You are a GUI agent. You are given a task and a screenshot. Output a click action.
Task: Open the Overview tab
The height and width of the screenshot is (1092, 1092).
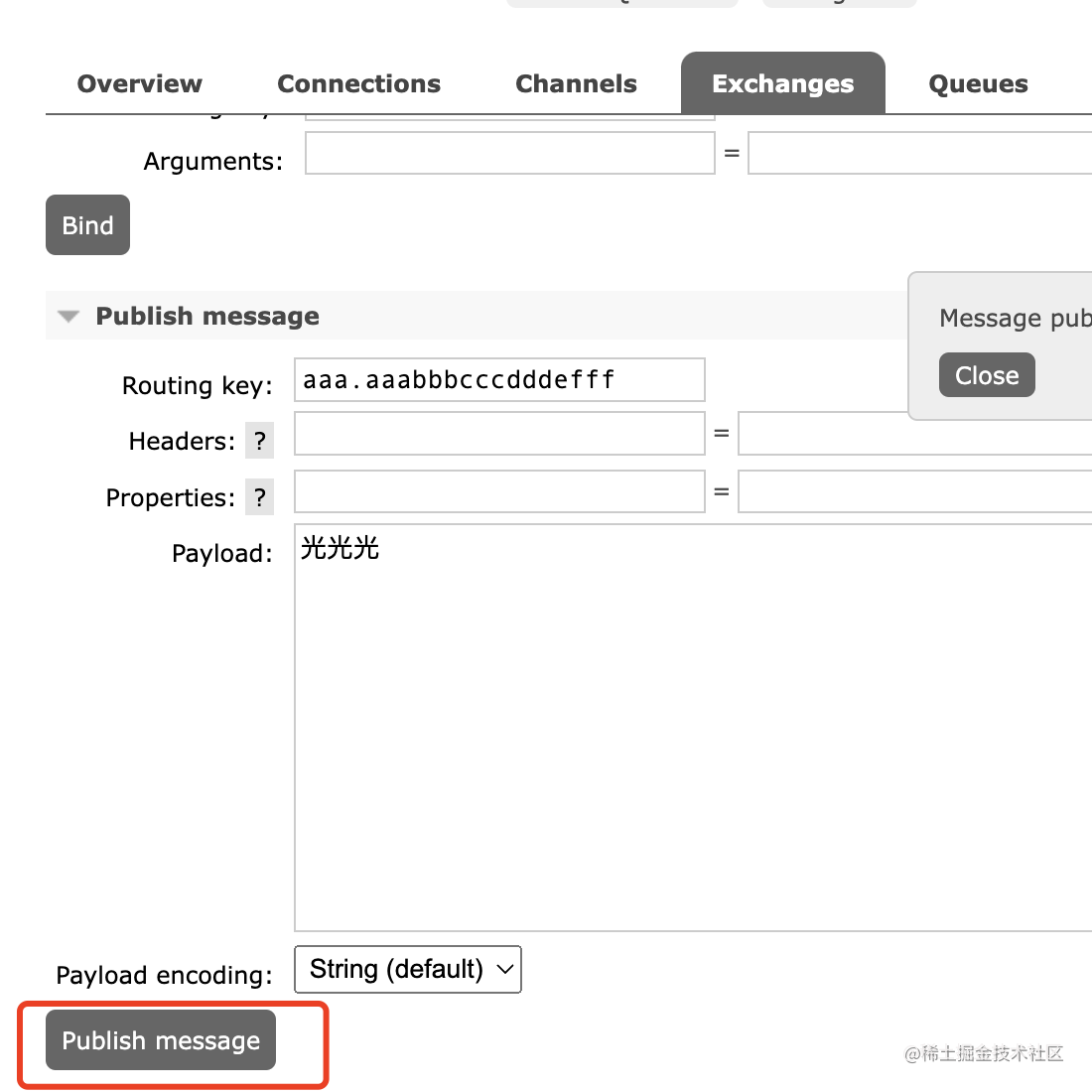pyautogui.click(x=139, y=84)
